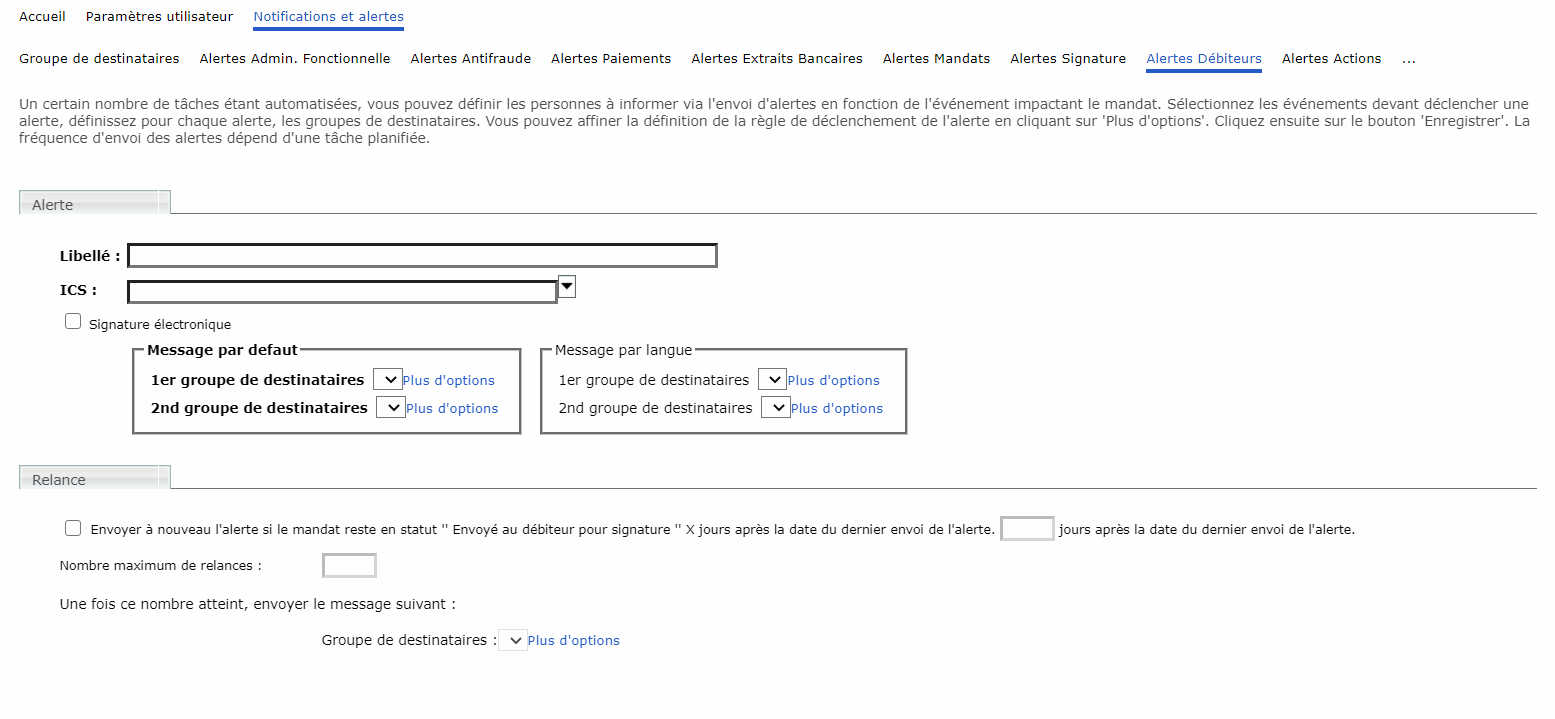Click the Nombre maximum de relances field

click(x=349, y=566)
